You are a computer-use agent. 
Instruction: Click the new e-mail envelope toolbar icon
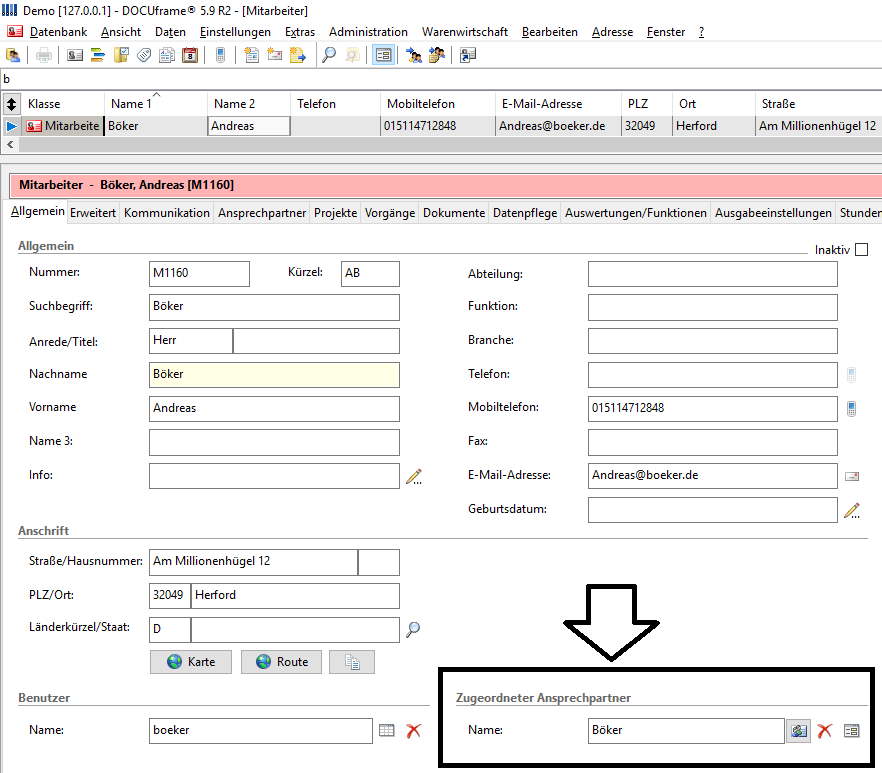coord(274,55)
